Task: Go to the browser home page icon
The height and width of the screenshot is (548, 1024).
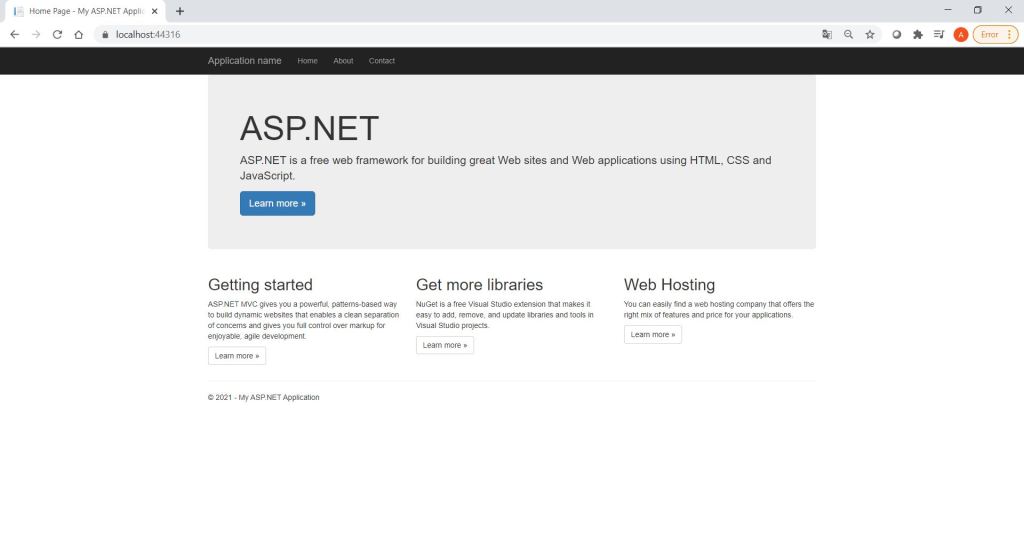Action: (x=78, y=34)
